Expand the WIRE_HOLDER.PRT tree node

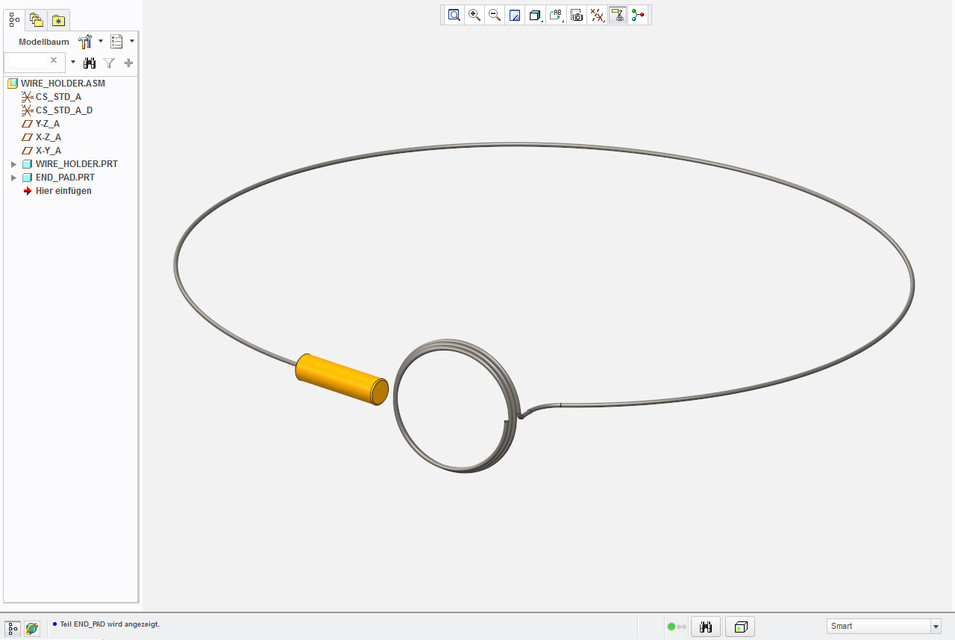pos(14,164)
